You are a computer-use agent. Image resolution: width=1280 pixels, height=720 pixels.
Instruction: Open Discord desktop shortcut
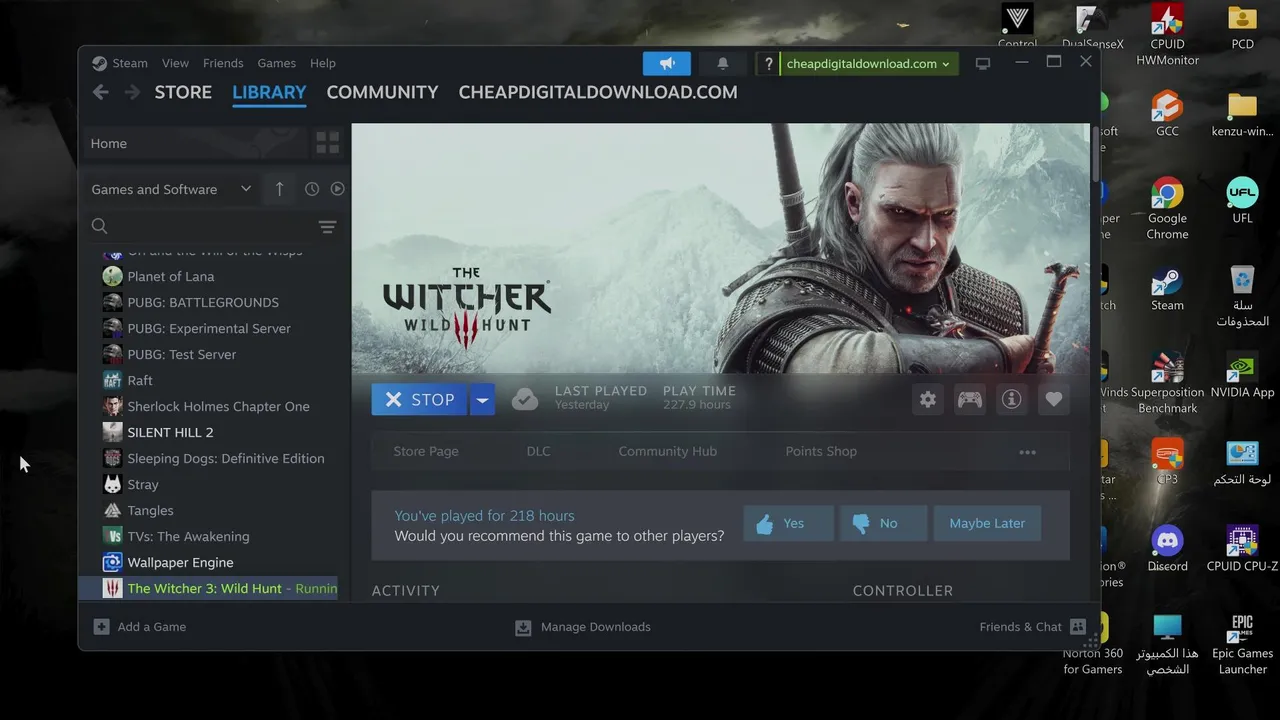[x=1167, y=549]
